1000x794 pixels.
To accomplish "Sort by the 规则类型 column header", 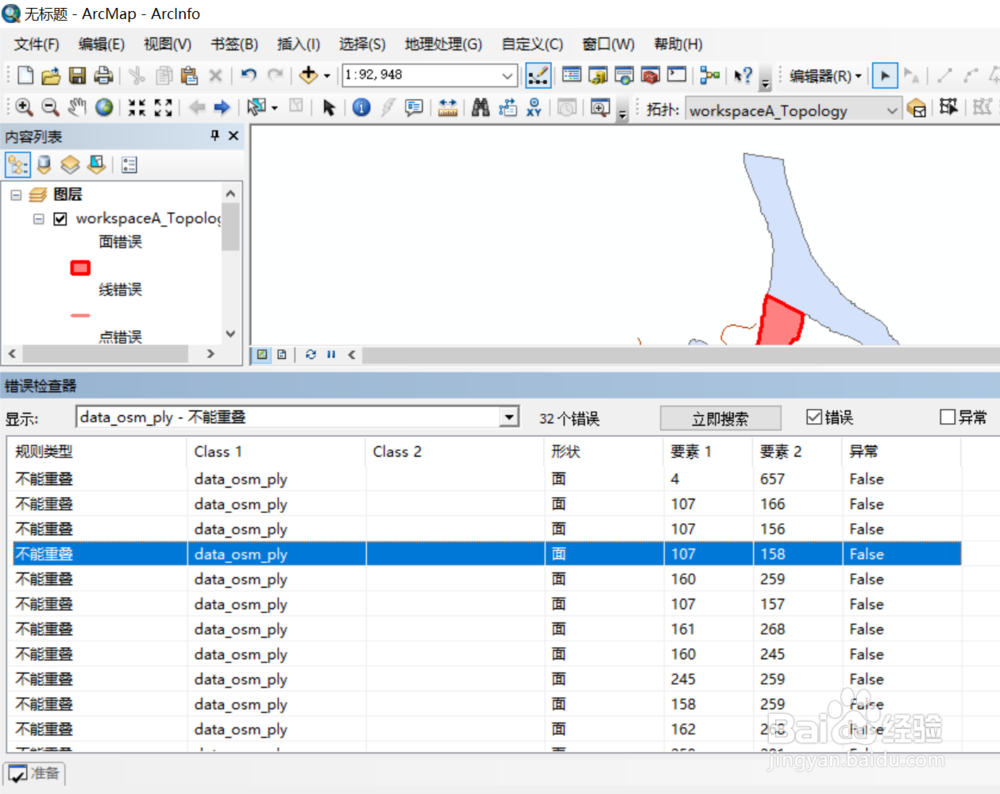I will pyautogui.click(x=97, y=452).
